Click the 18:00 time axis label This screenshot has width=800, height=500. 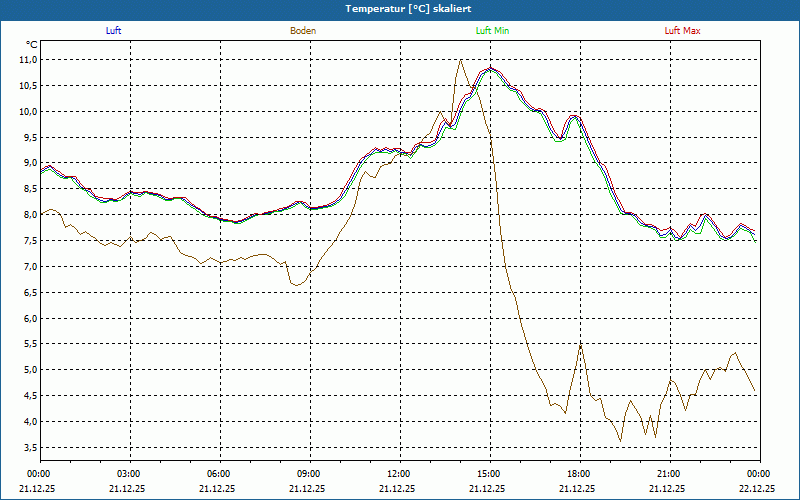[580, 474]
